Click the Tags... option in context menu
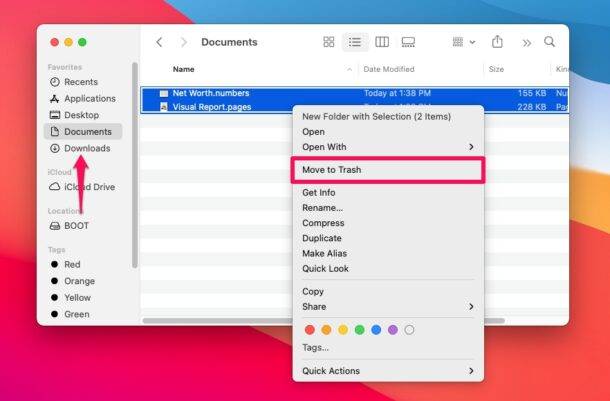Viewport: 610px width, 401px height. (315, 348)
